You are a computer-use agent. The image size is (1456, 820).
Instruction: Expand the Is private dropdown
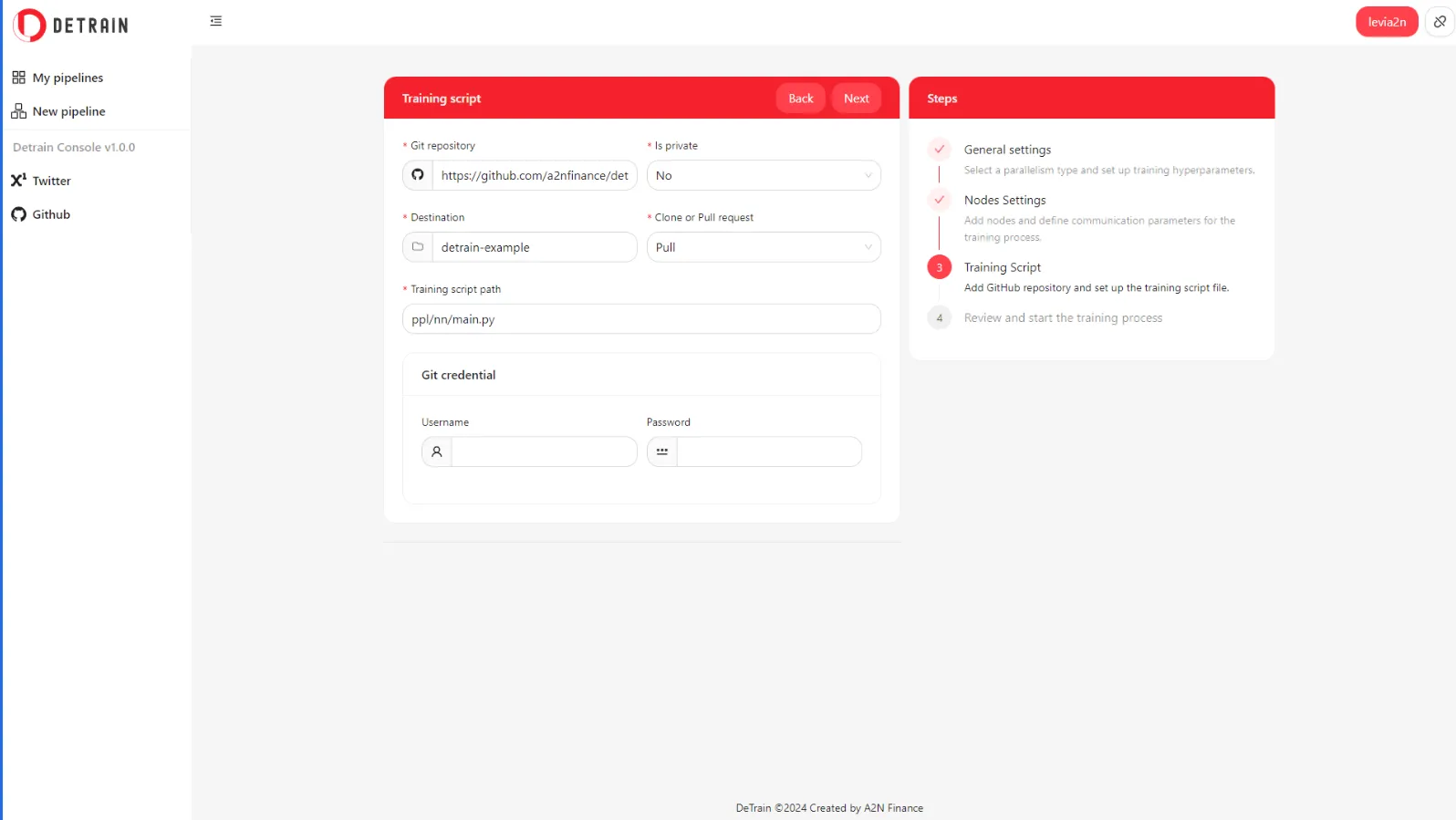[x=764, y=175]
